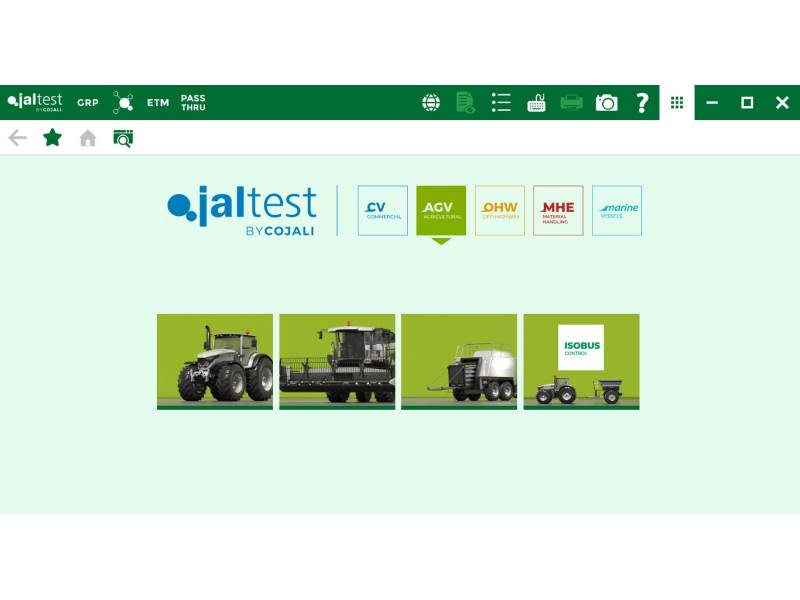Open the language globe icon

coord(430,101)
